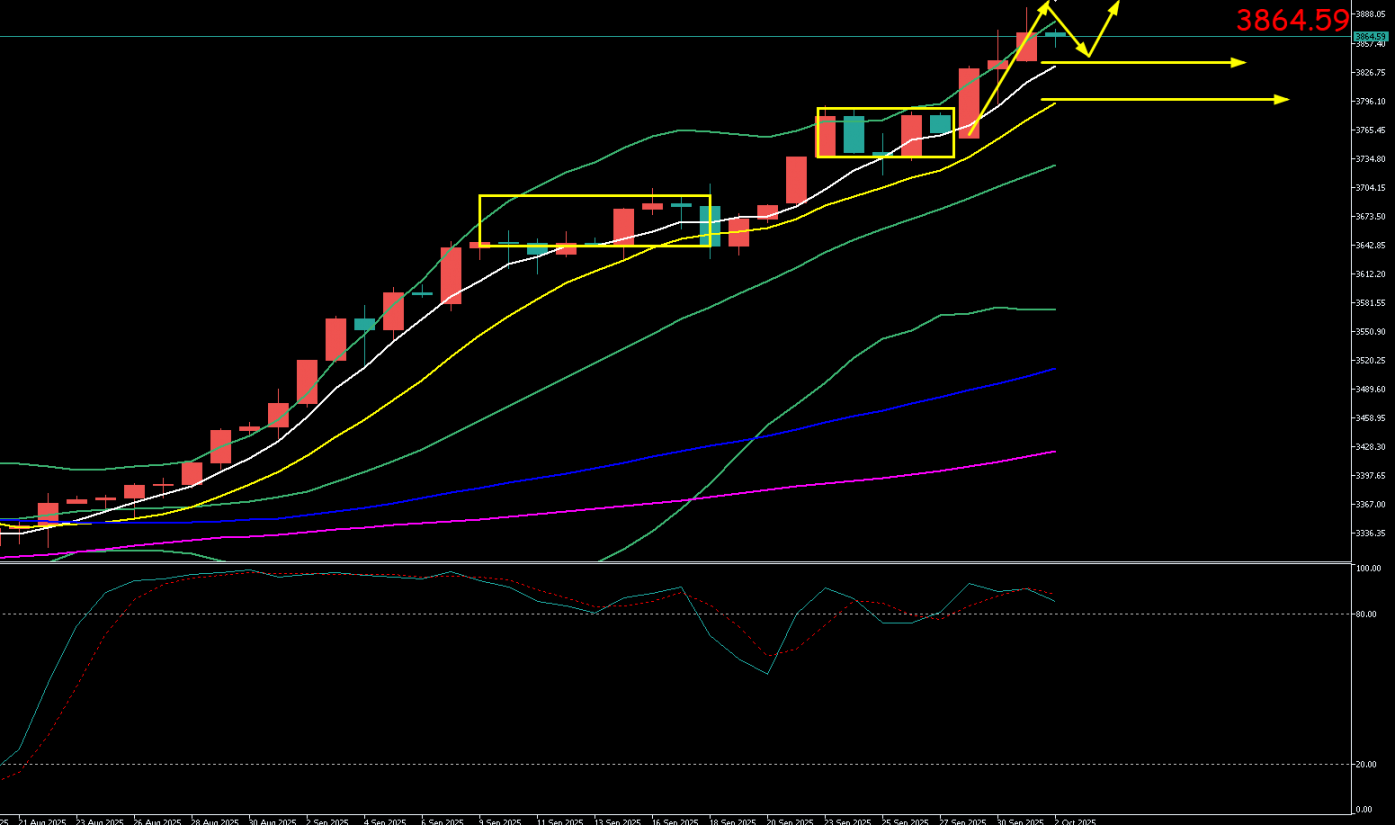Select the lower yellow horizontal arrow line
Viewport: 1395px width, 825px height.
pos(1160,99)
